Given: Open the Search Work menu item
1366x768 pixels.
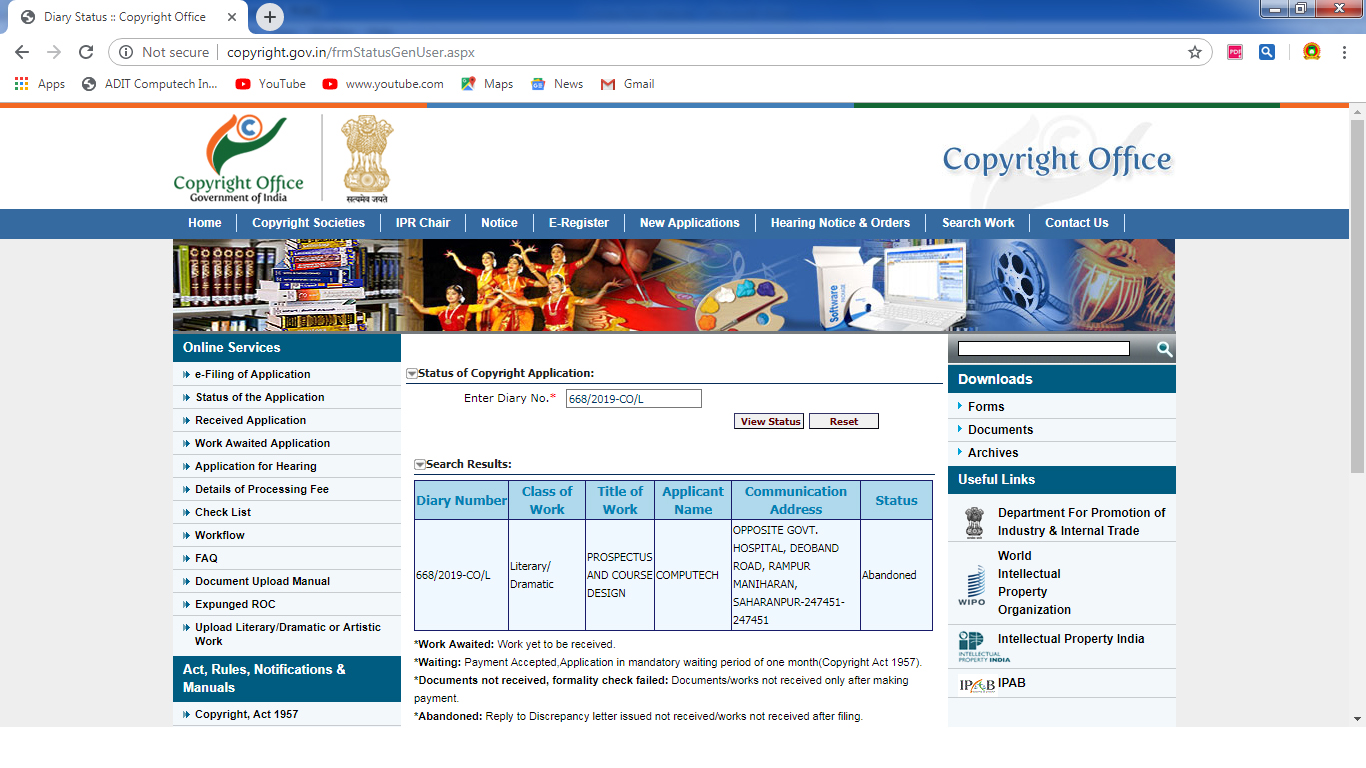Looking at the screenshot, I should (x=978, y=223).
